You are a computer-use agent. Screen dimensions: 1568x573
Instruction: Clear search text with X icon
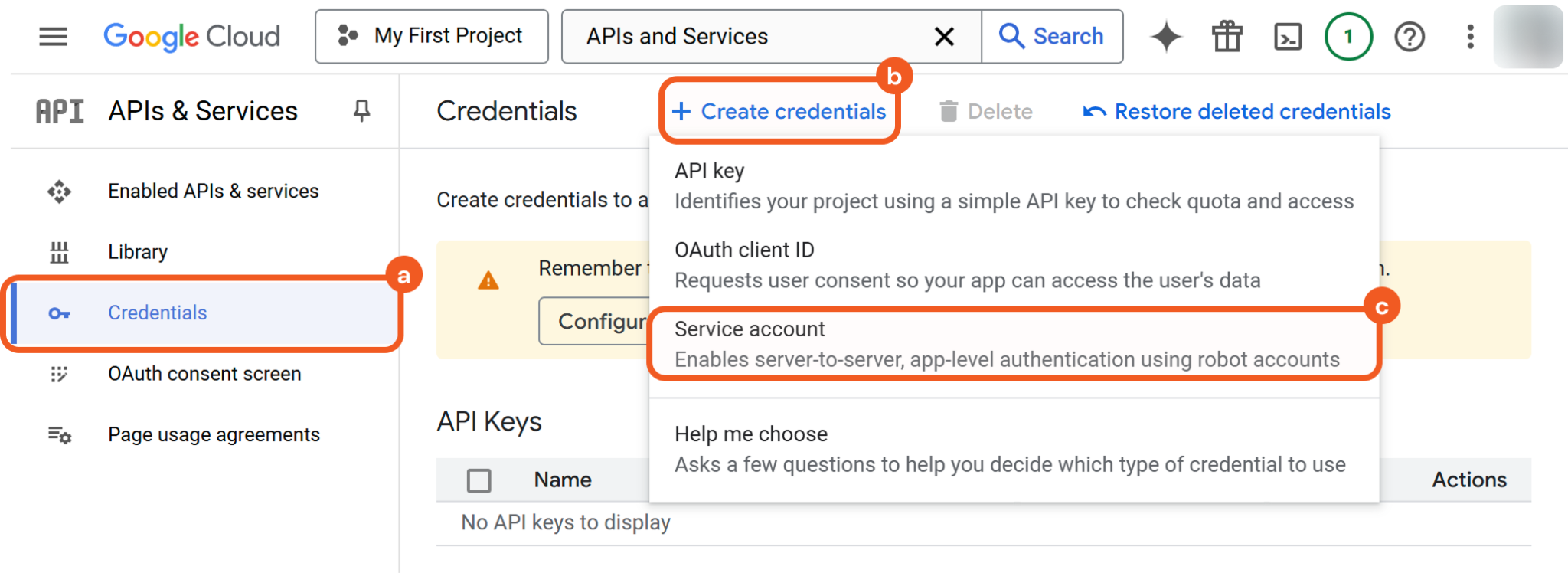click(944, 37)
